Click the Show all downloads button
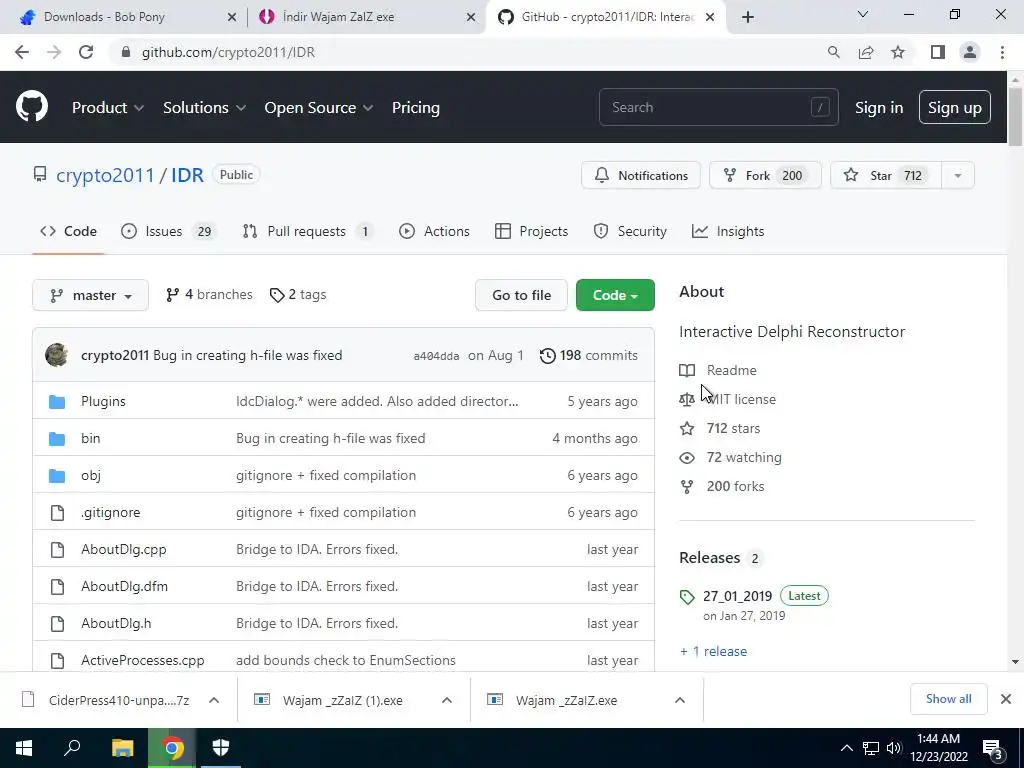The width and height of the screenshot is (1024, 768). 948,699
